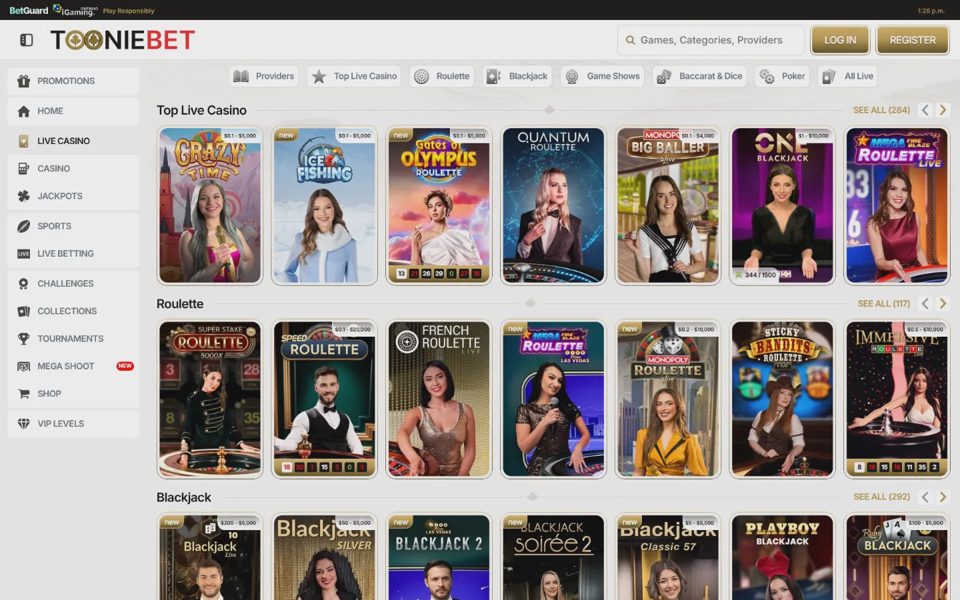Open Jackpots clover icon in sidebar
Viewport: 960px width, 600px height.
(x=23, y=196)
